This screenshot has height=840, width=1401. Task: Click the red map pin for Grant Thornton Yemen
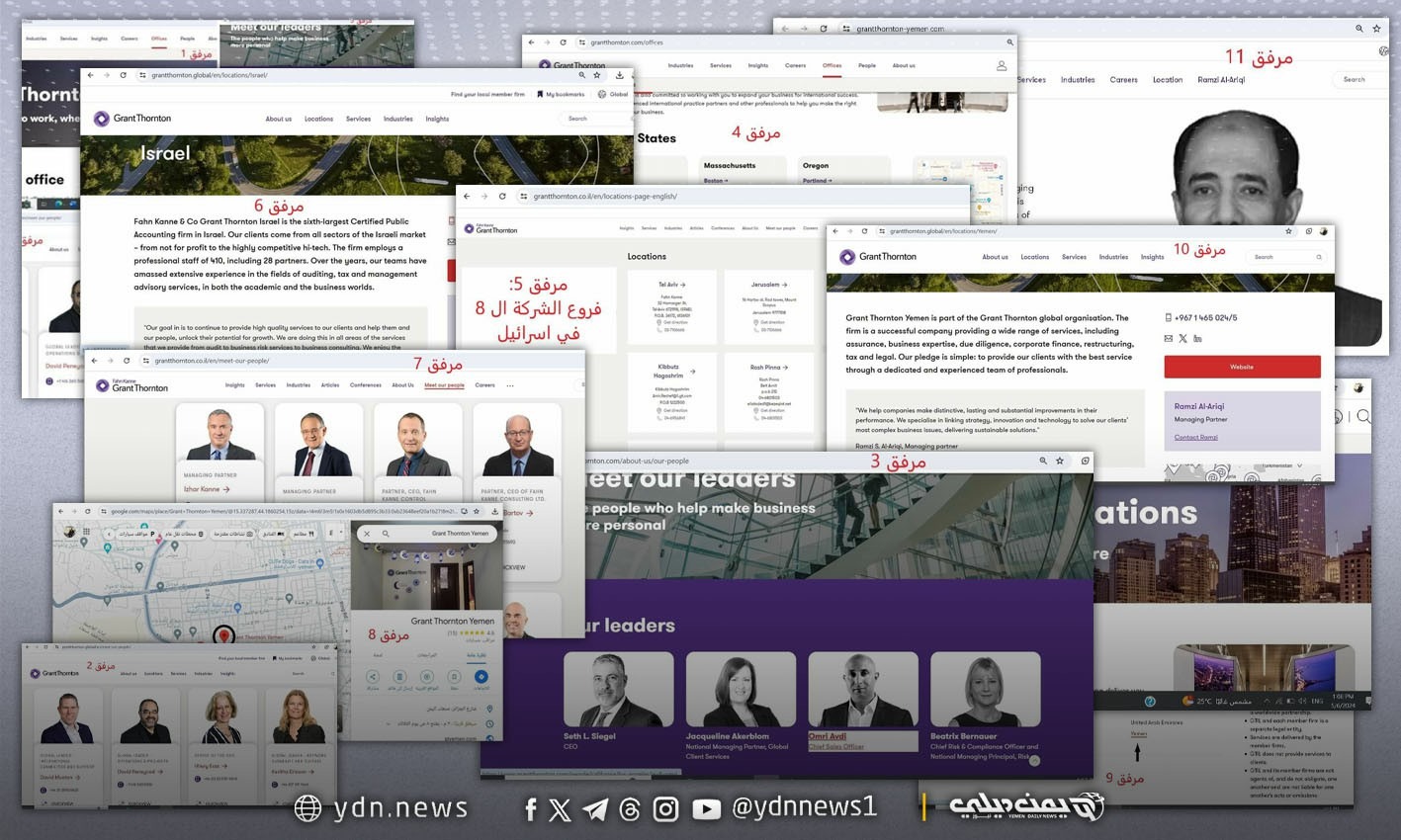(x=224, y=635)
